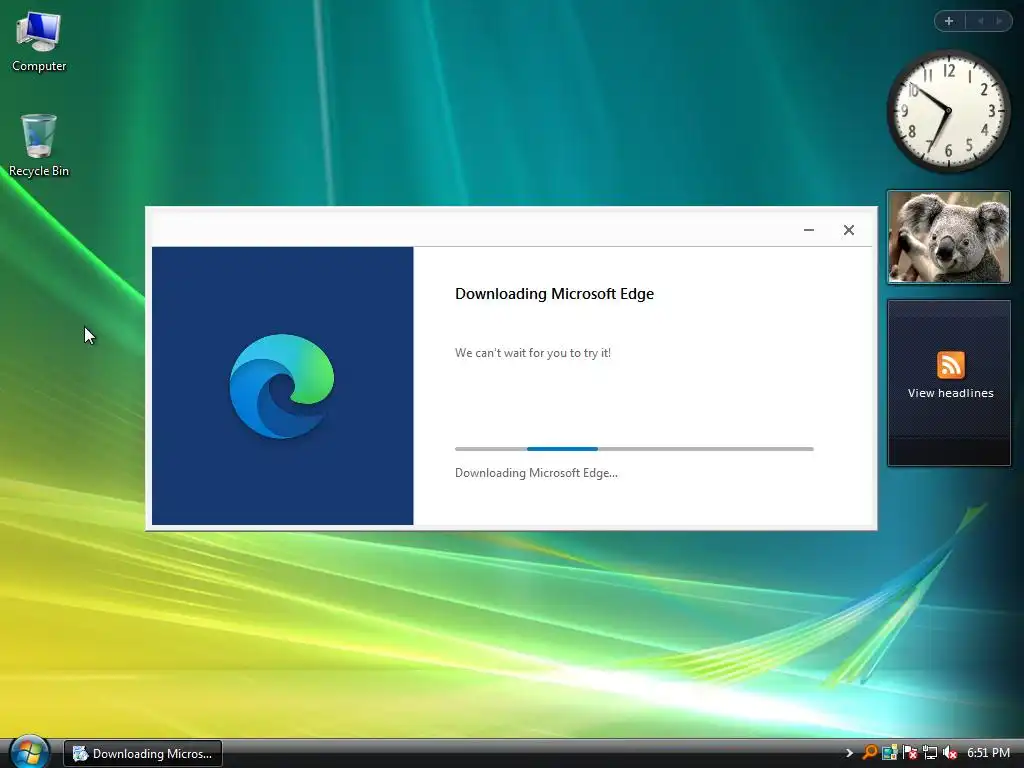
Task: Open the network connection tray icon
Action: (x=929, y=753)
